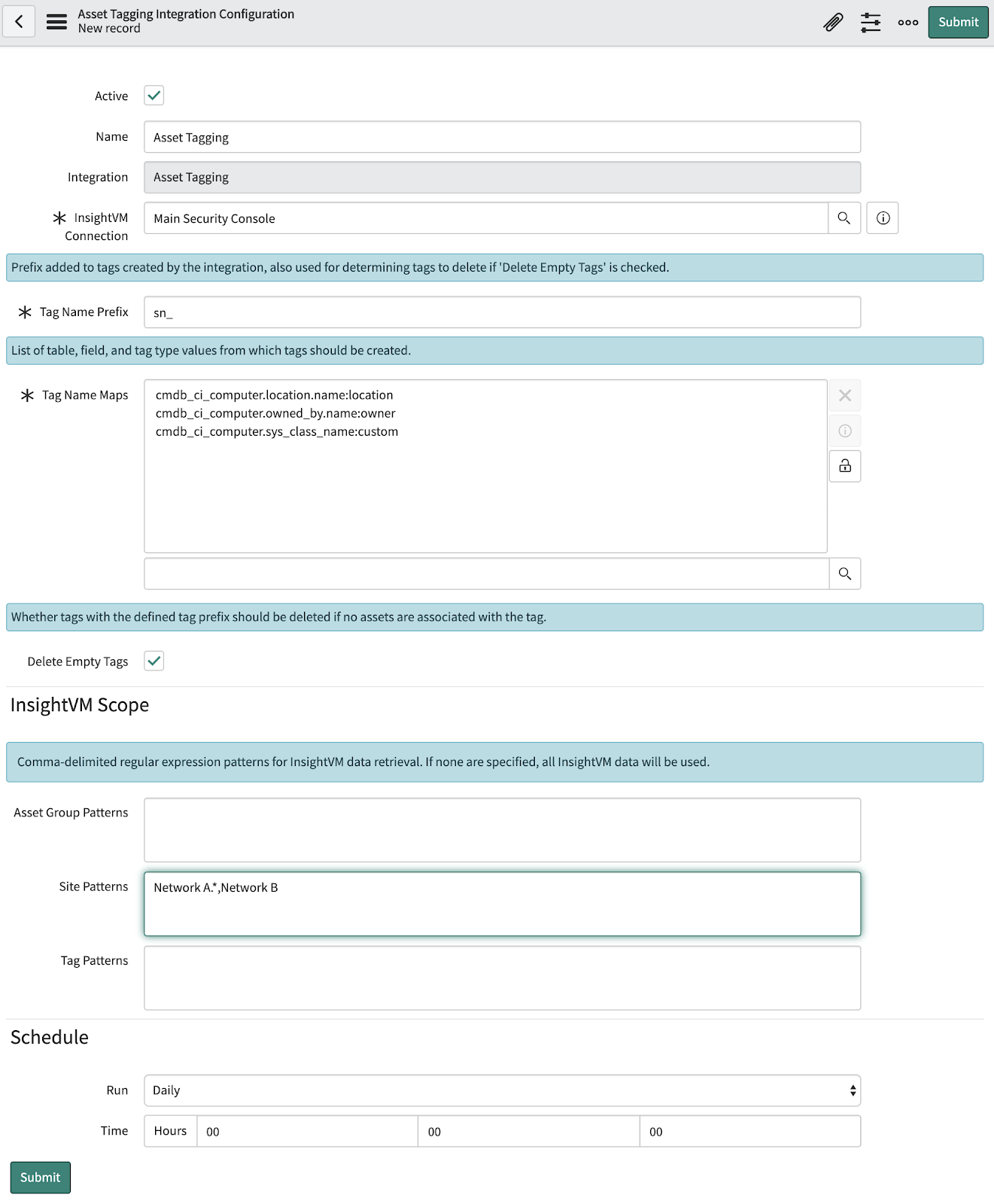Edit the Tag Name Prefix field
The image size is (994, 1204).
click(503, 312)
